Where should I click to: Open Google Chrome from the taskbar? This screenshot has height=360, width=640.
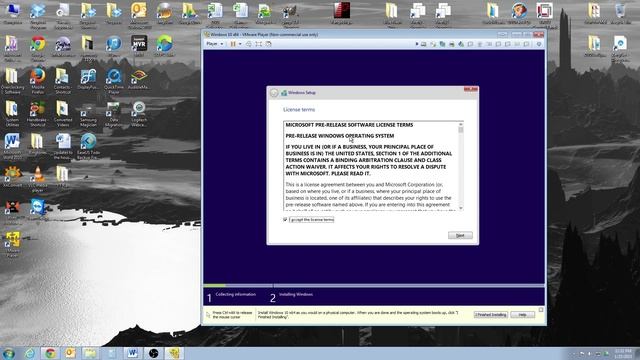coord(50,353)
